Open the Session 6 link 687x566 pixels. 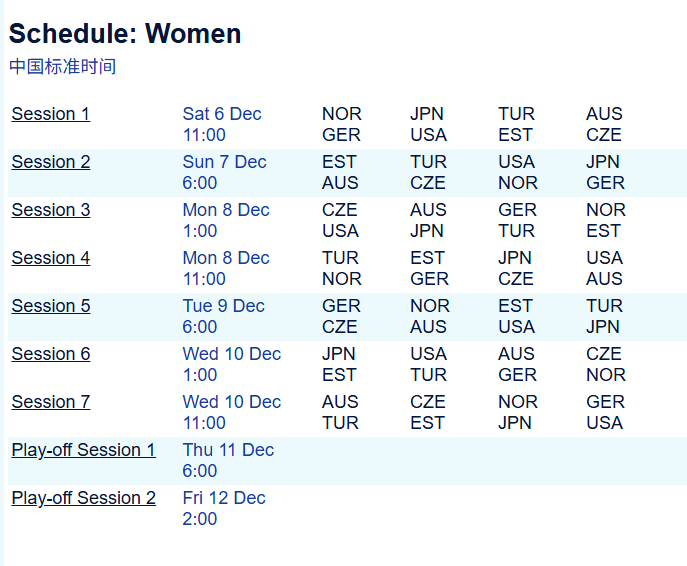click(x=51, y=354)
